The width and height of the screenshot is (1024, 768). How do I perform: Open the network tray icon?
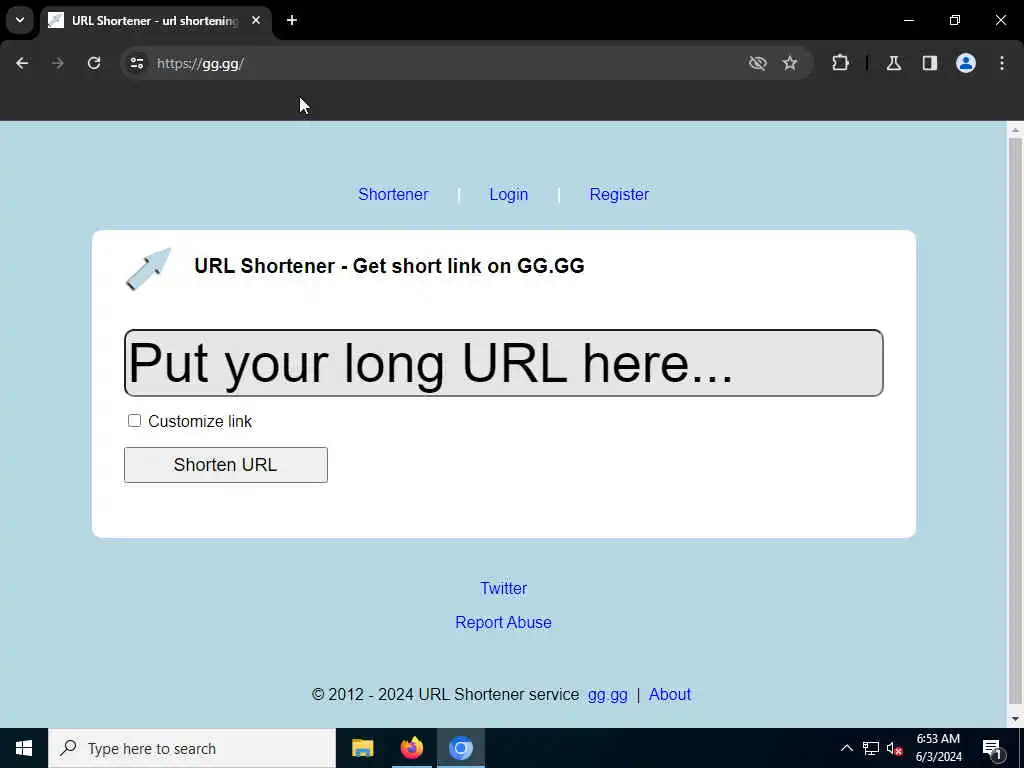[871, 748]
